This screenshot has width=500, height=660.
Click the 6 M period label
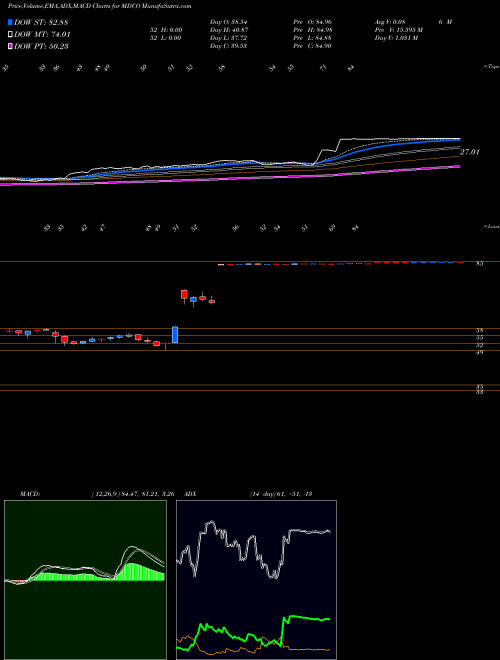tap(445, 22)
